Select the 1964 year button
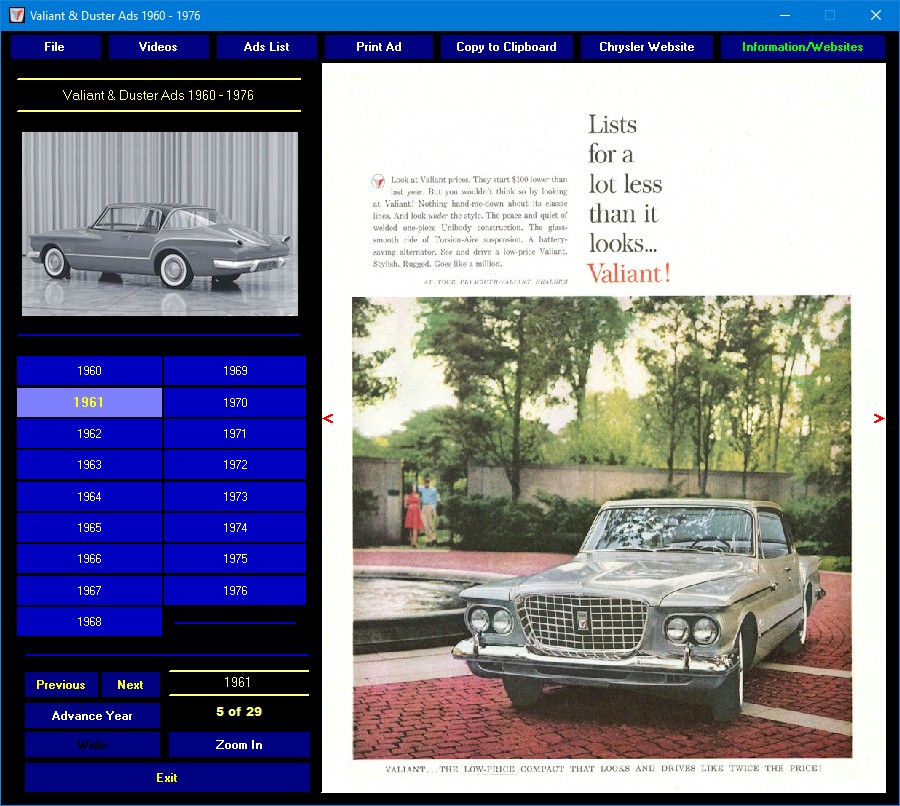The image size is (900, 806). point(90,497)
